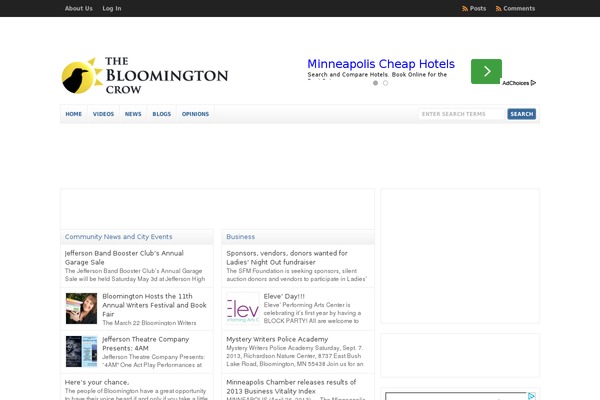Image resolution: width=600 pixels, height=400 pixels.
Task: Open Bloomington Hosts 11th Writers Festival article
Action: coord(155,305)
